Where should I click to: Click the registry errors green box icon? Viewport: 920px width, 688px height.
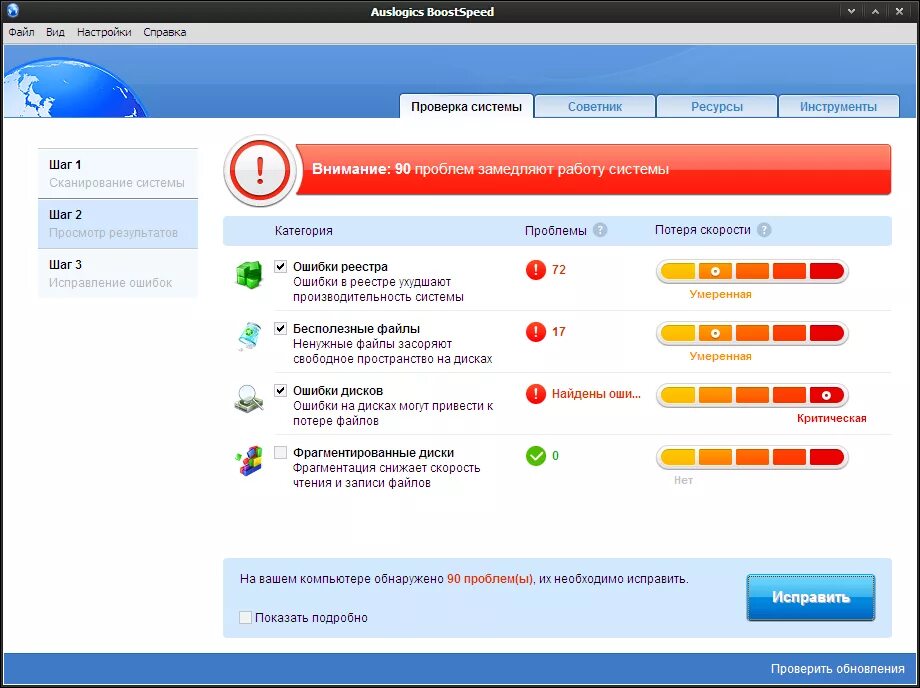click(x=250, y=272)
